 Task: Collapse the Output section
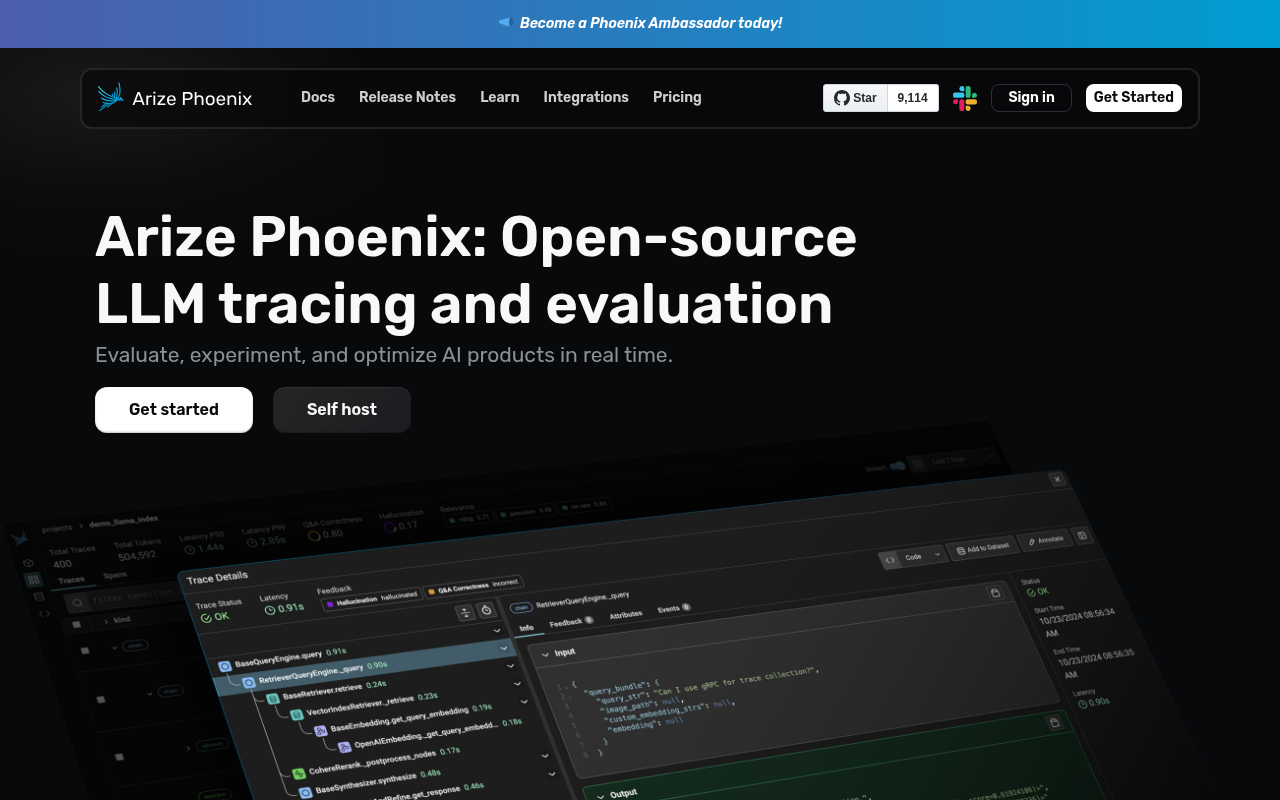(x=601, y=795)
